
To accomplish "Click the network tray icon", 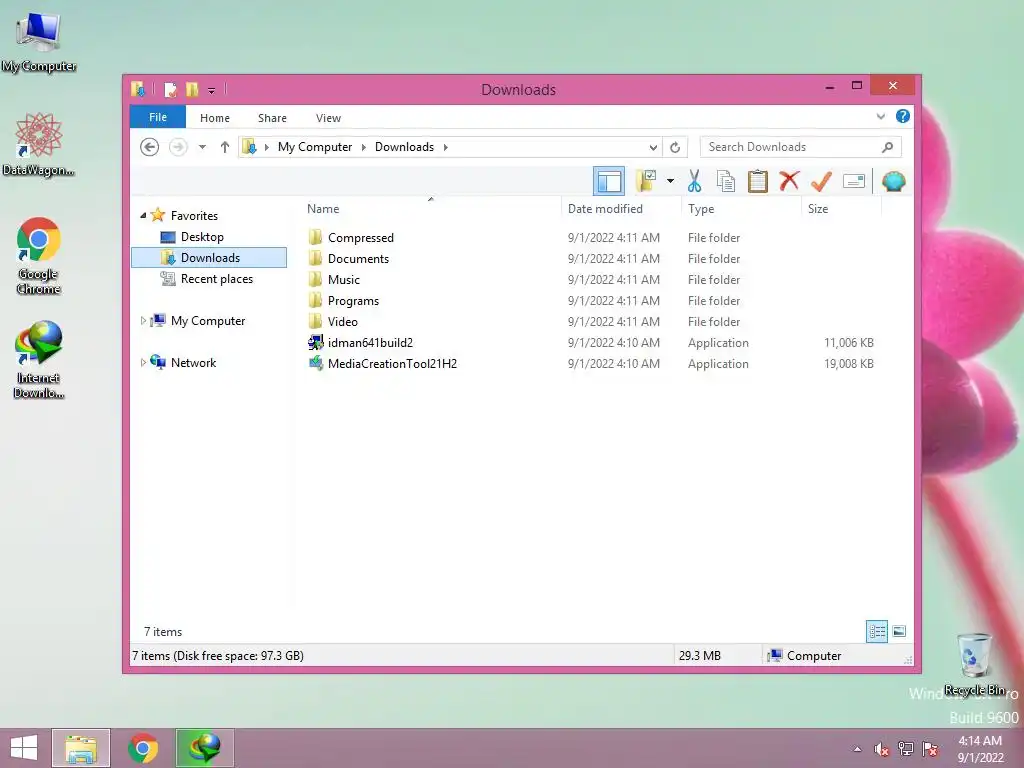I will [905, 749].
